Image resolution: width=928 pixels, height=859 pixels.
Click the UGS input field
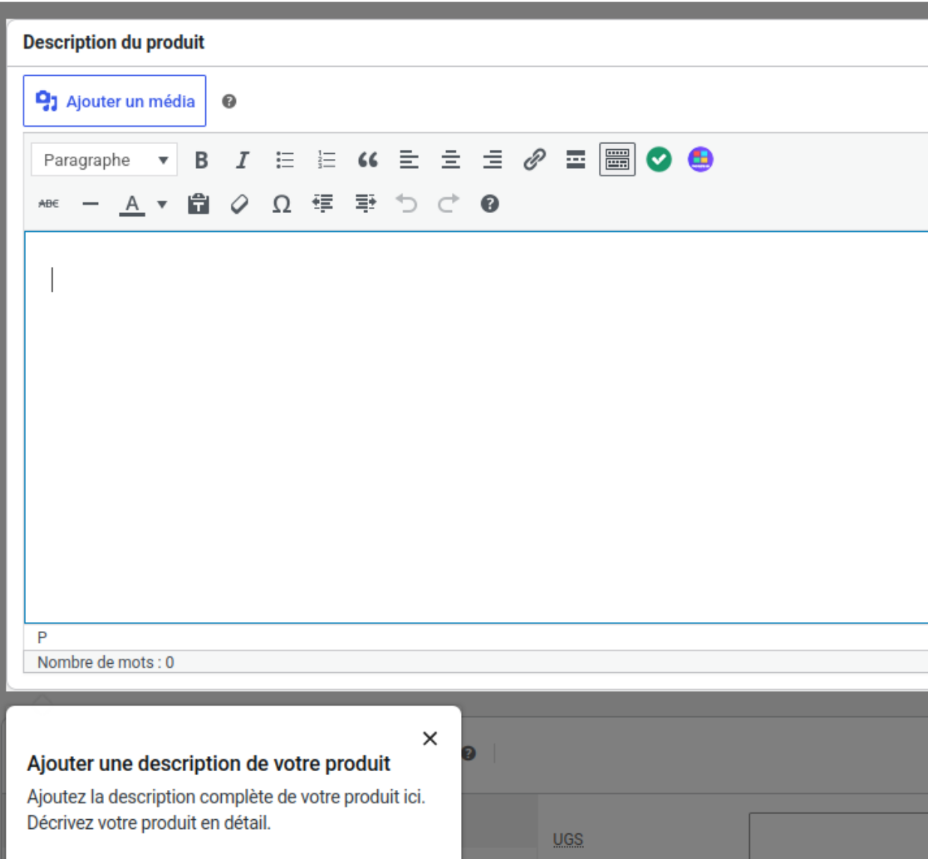point(839,836)
